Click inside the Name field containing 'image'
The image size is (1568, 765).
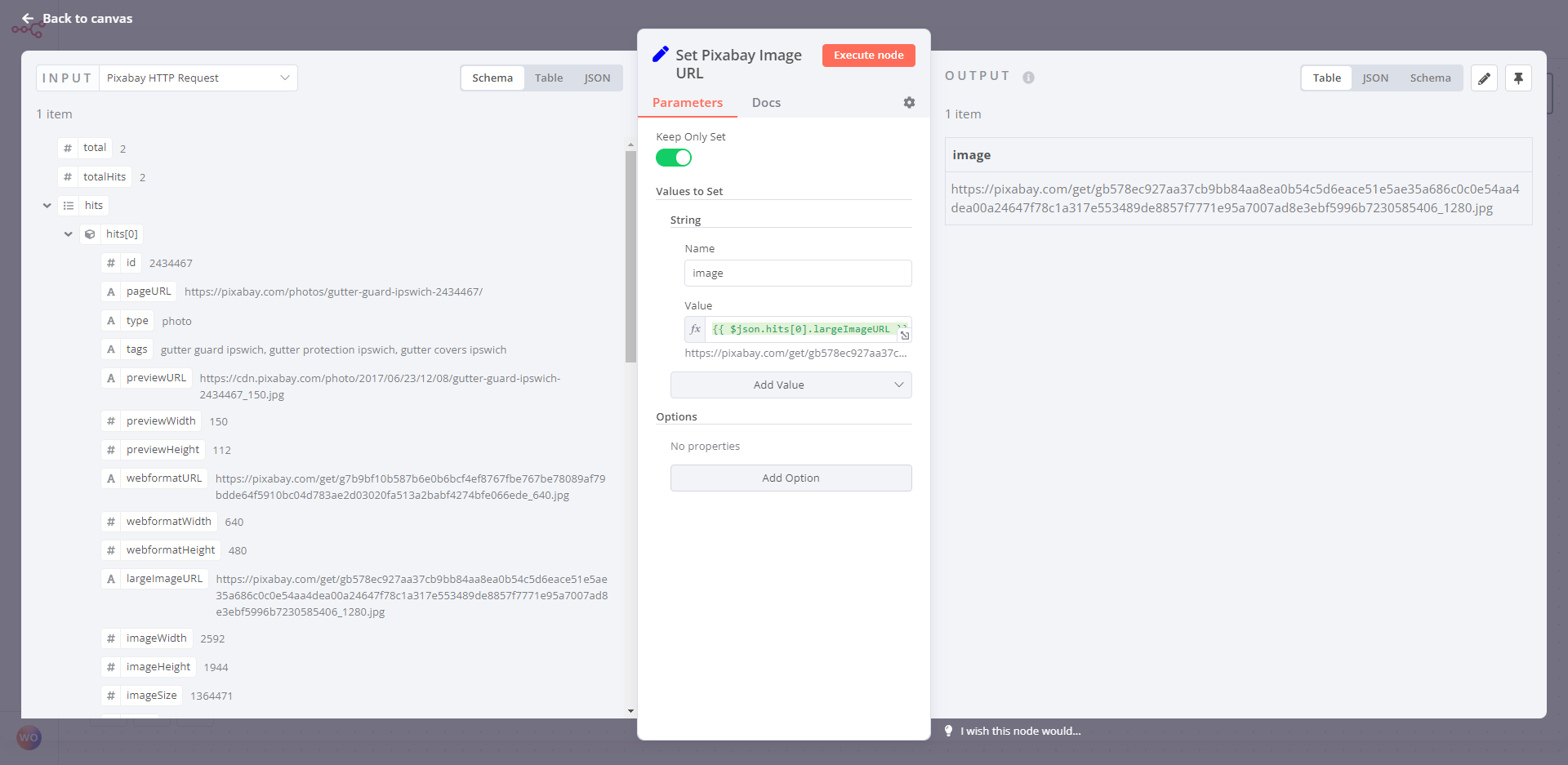click(798, 273)
